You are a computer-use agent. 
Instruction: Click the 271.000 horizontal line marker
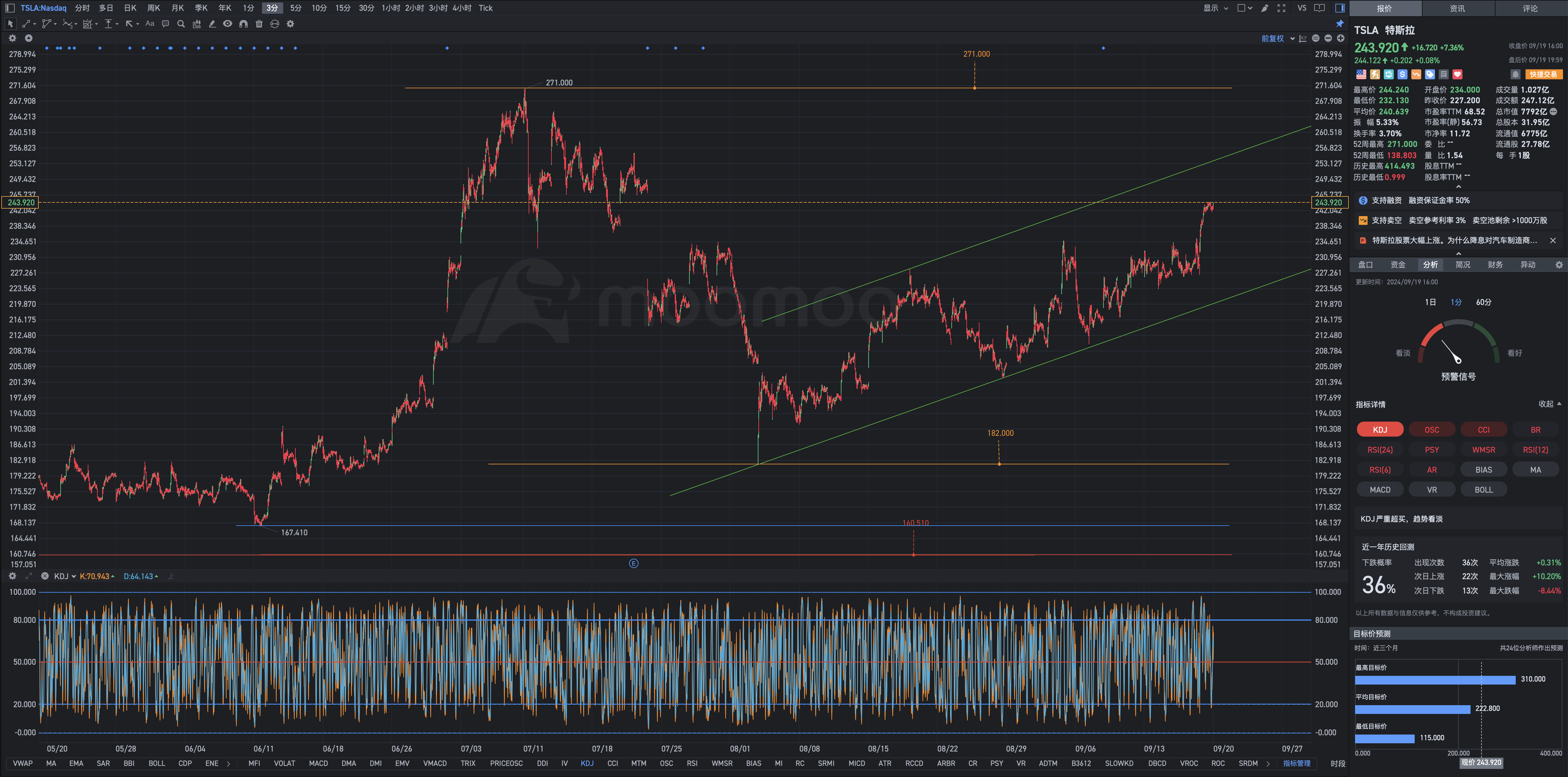tap(974, 88)
